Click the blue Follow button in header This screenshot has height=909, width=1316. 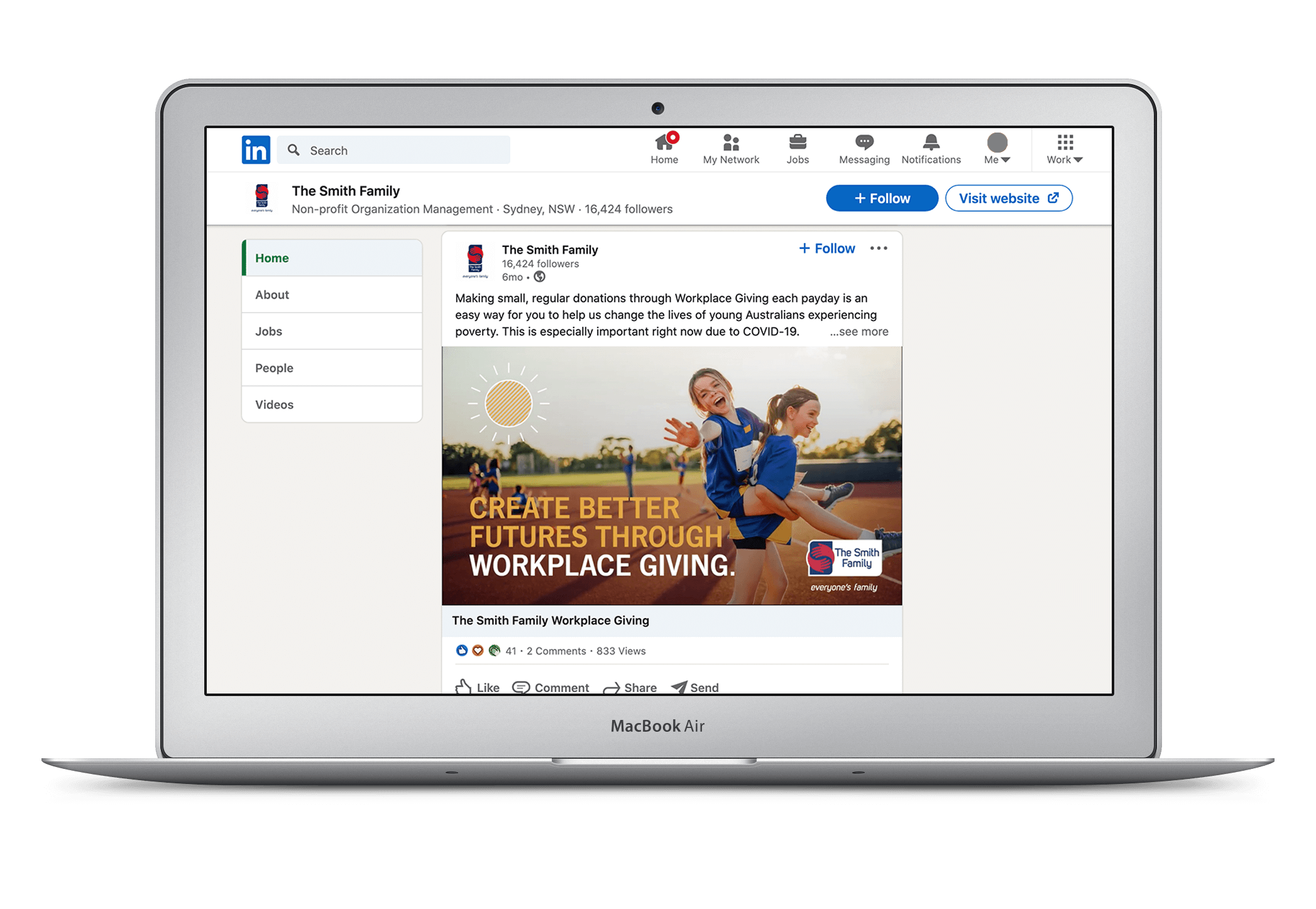(x=882, y=199)
